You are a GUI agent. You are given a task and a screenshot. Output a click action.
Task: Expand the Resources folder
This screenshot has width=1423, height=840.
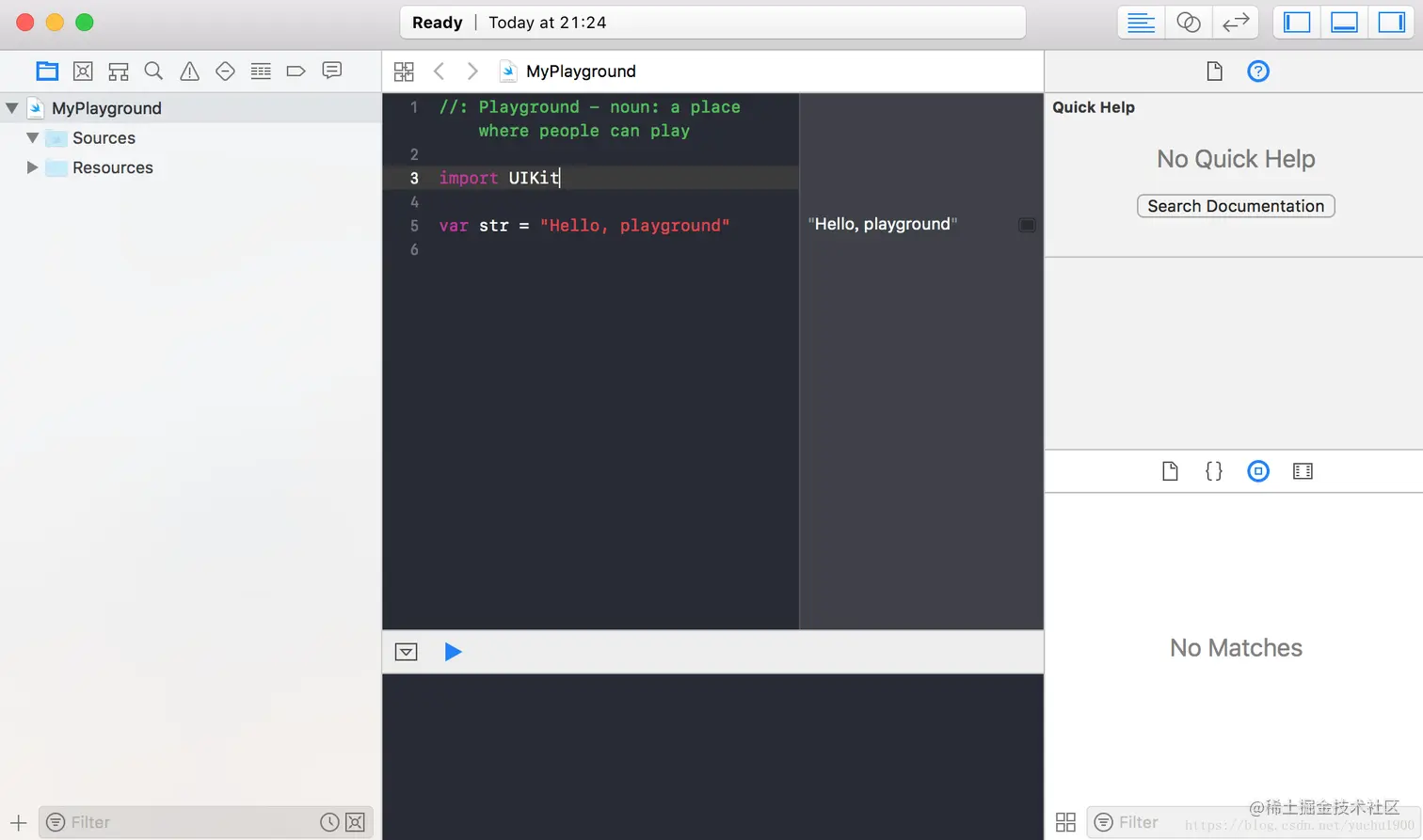pyautogui.click(x=32, y=167)
